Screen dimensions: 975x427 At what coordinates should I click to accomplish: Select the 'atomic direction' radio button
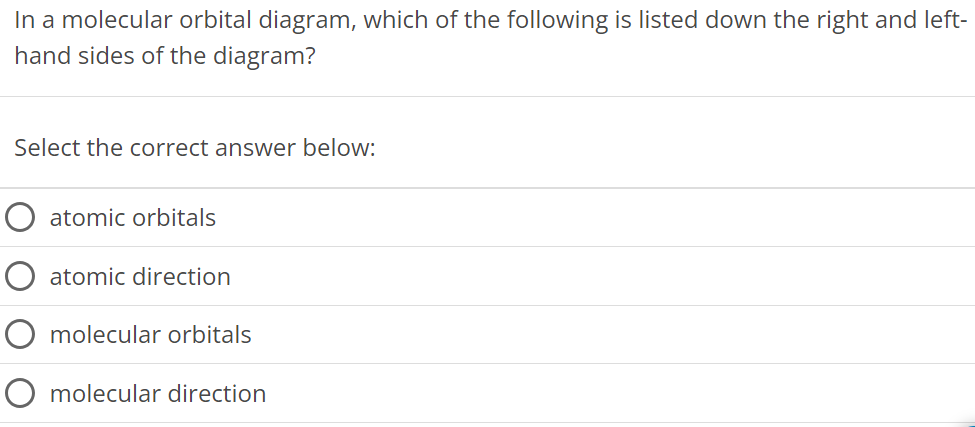pos(20,276)
